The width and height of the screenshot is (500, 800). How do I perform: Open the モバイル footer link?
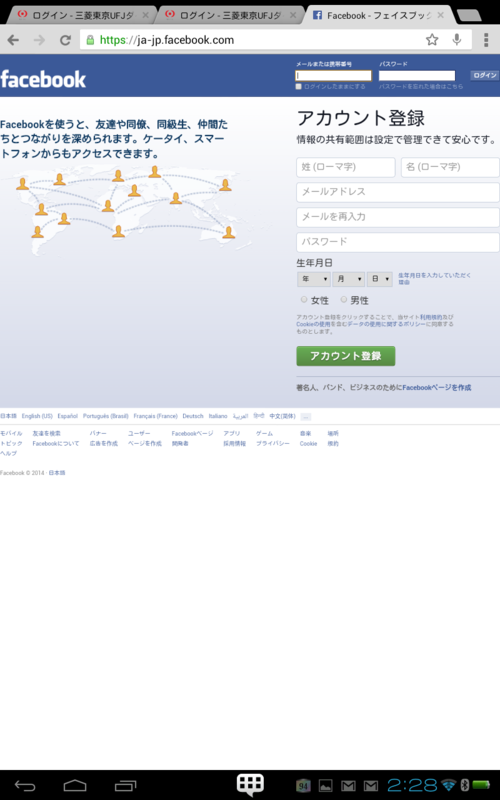(11, 434)
